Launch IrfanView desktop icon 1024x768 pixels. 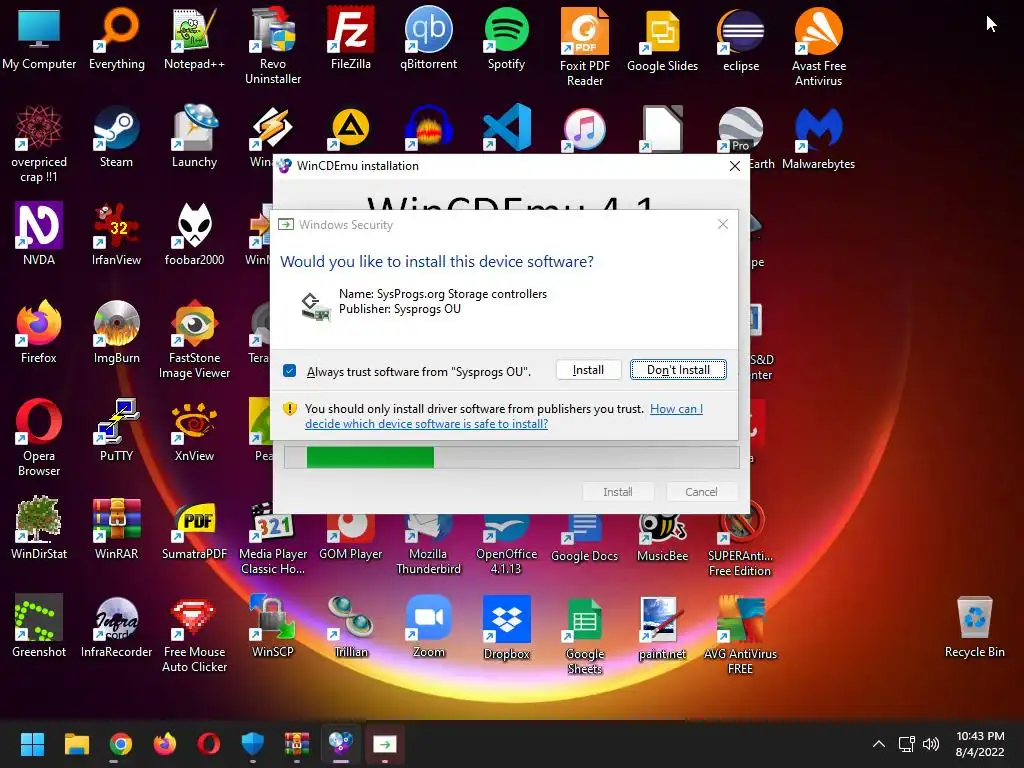tap(116, 234)
